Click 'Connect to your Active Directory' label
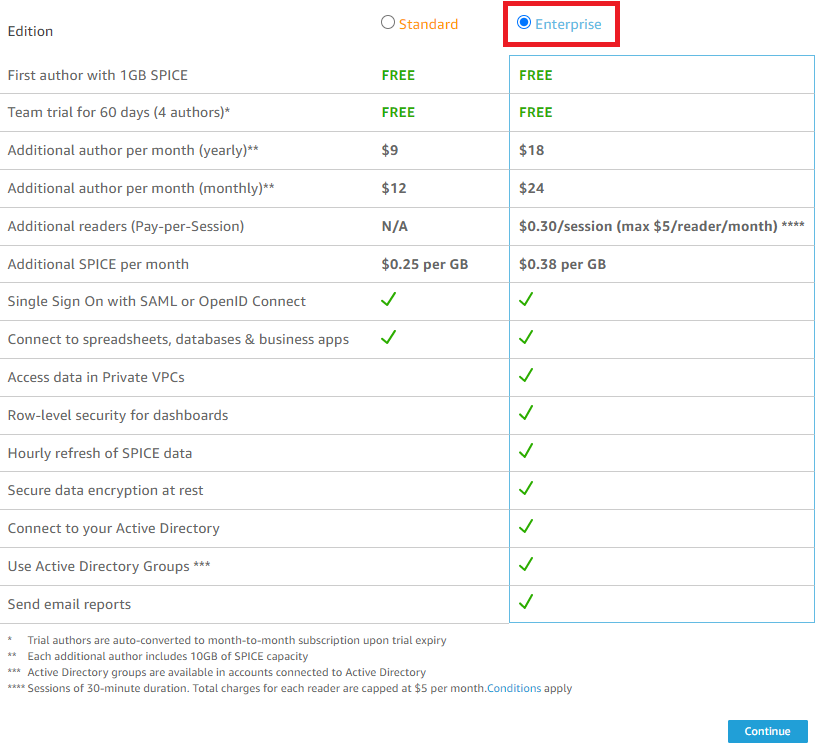This screenshot has width=826, height=750. 113,528
